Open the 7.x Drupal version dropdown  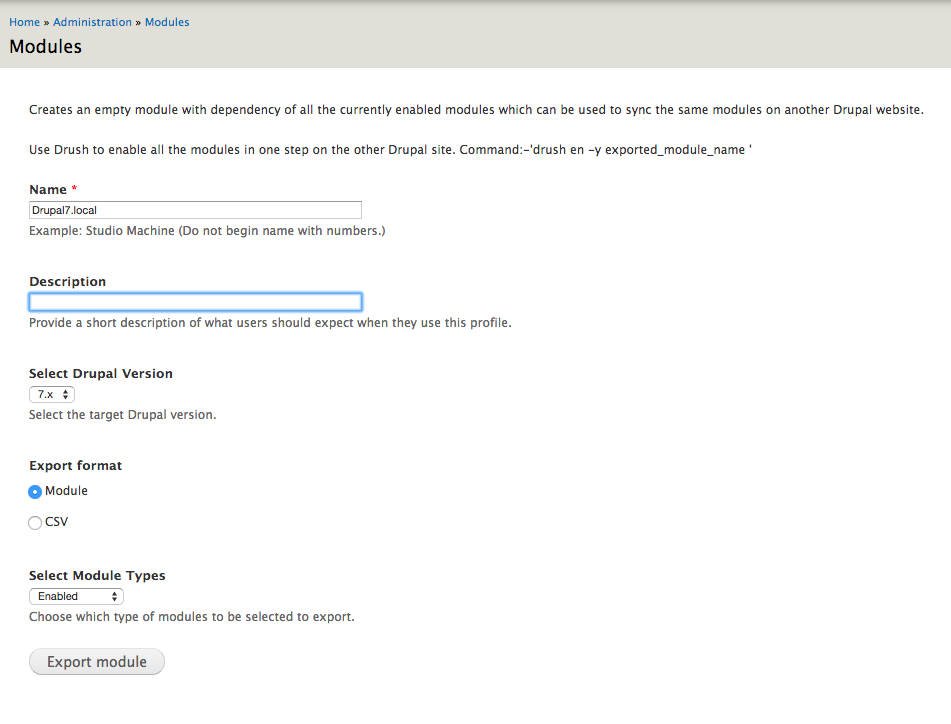[52, 395]
